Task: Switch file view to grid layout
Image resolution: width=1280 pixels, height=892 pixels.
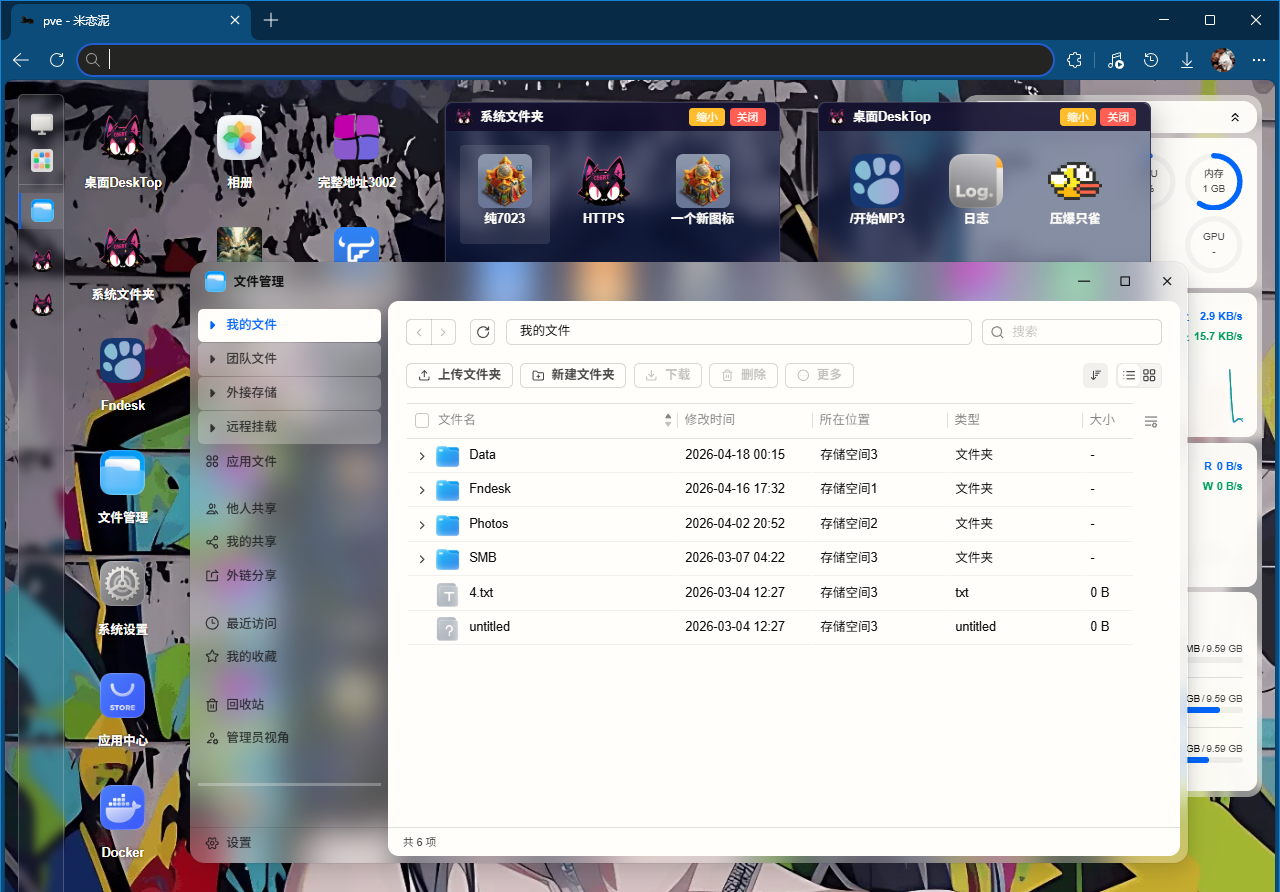Action: pyautogui.click(x=1148, y=375)
